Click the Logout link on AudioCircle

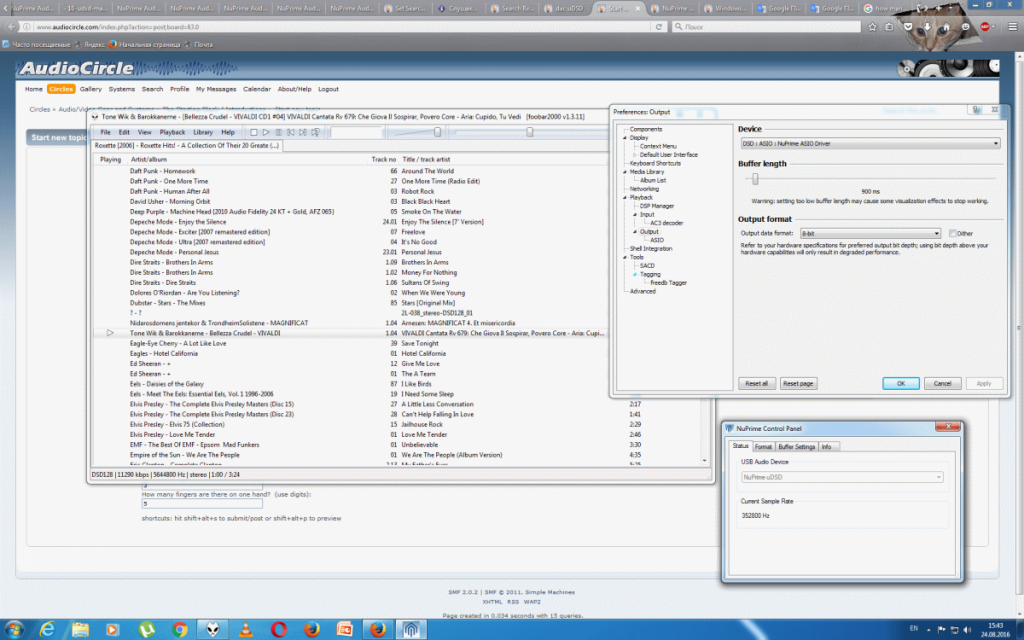pyautogui.click(x=328, y=89)
